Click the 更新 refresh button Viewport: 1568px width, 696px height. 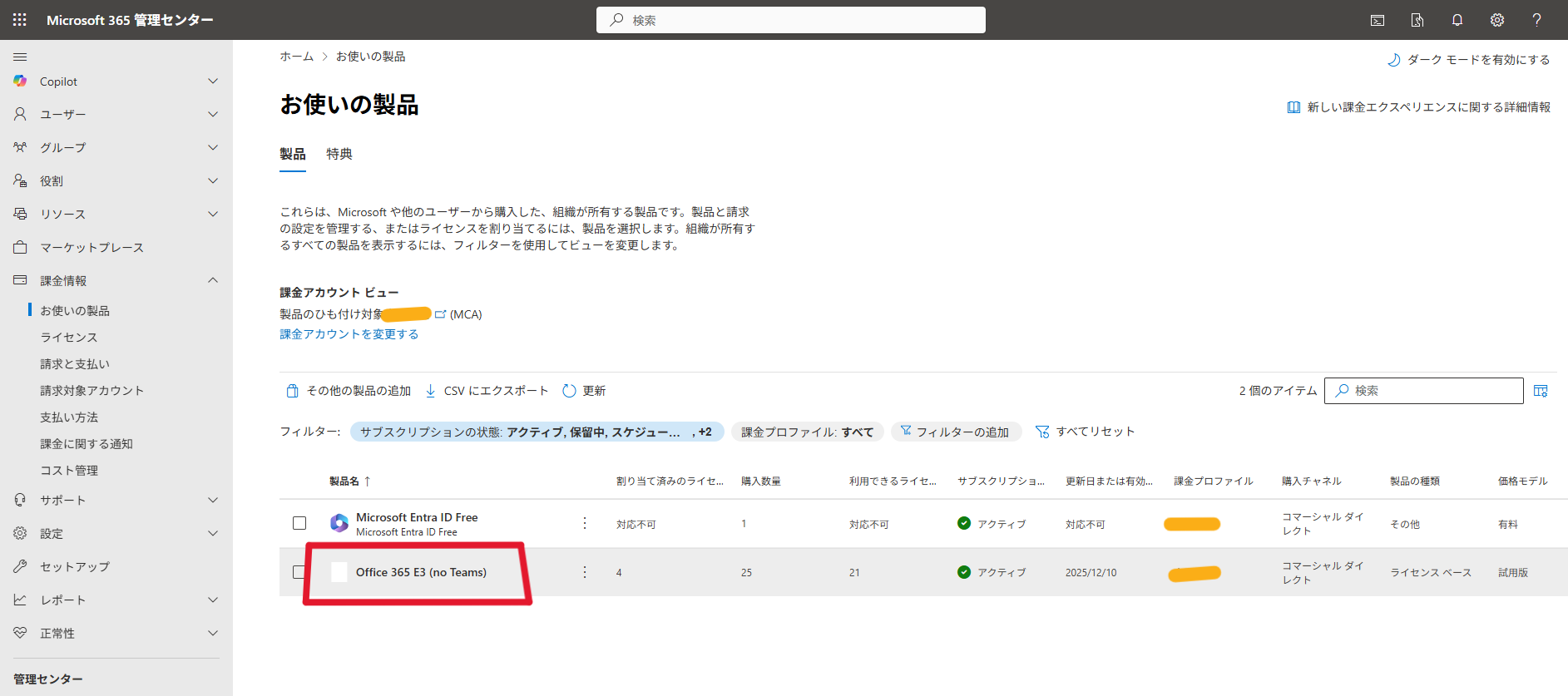[x=584, y=391]
